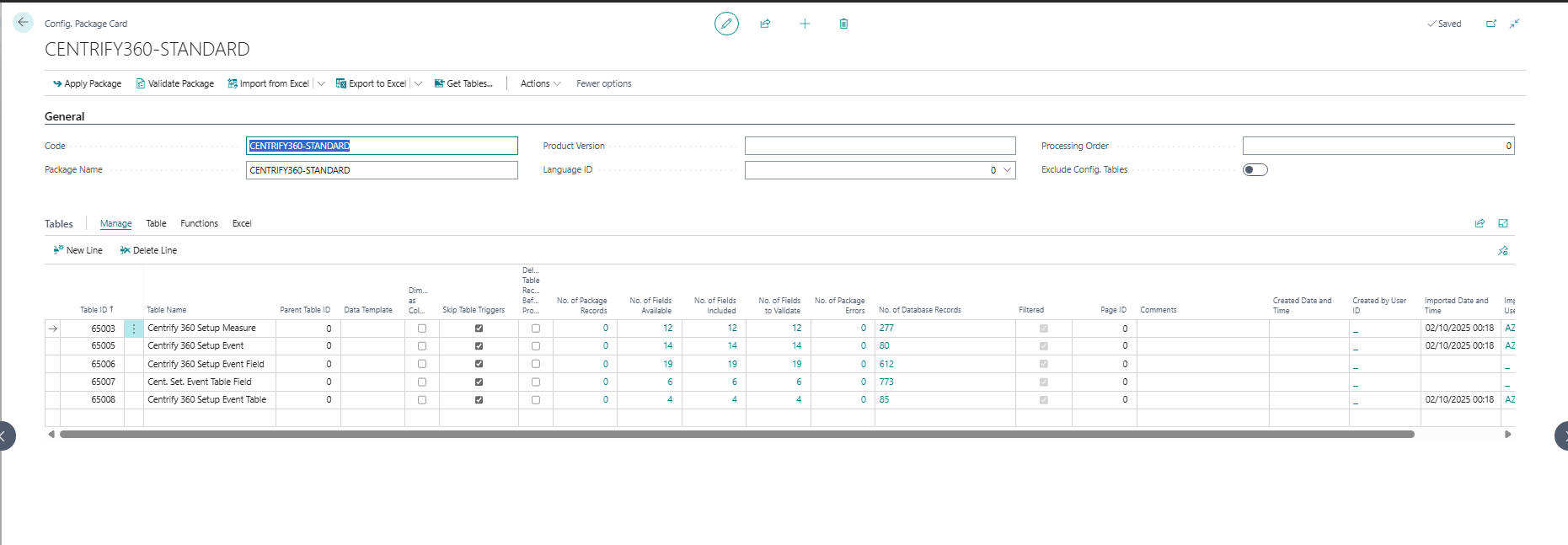Click the collapse page arrows icon

pyautogui.click(x=1514, y=24)
